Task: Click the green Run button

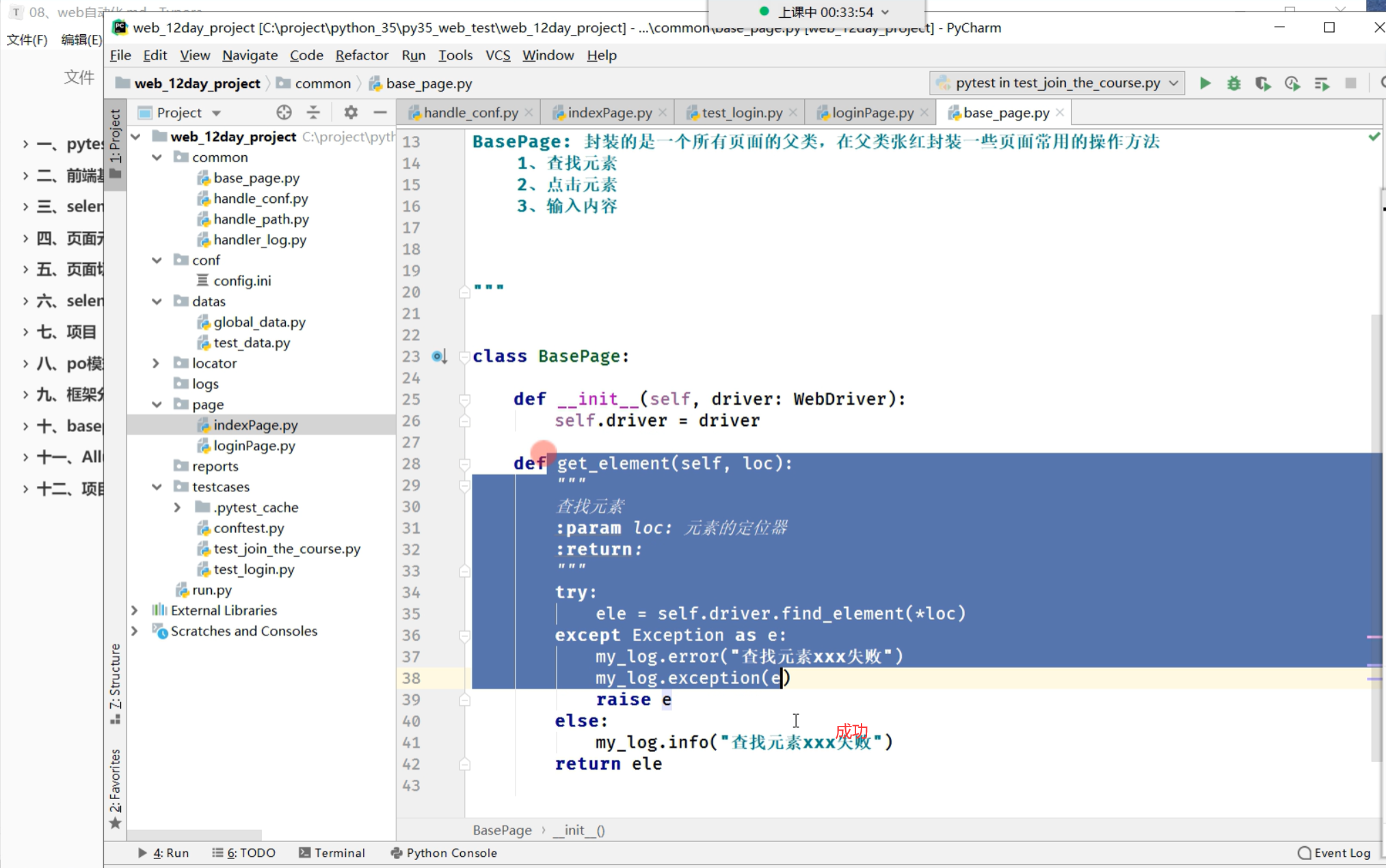Action: 1205,83
